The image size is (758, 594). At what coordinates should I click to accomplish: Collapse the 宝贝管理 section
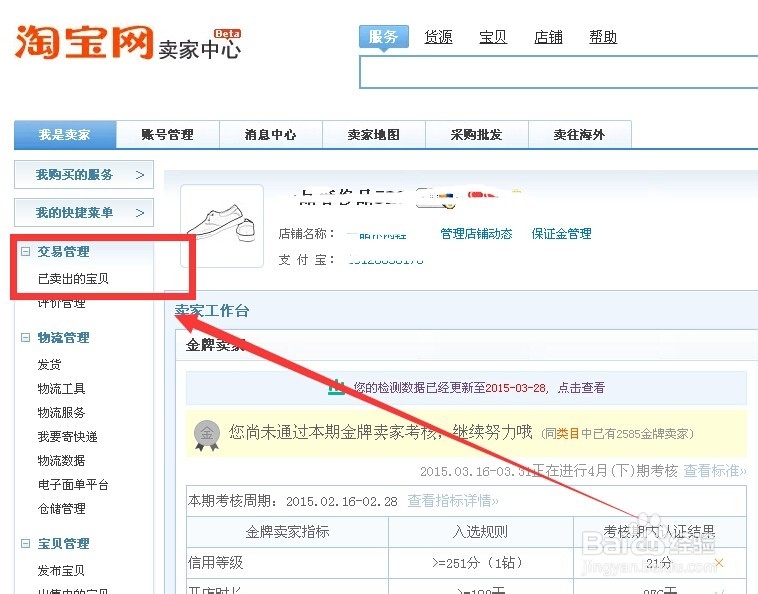point(26,544)
